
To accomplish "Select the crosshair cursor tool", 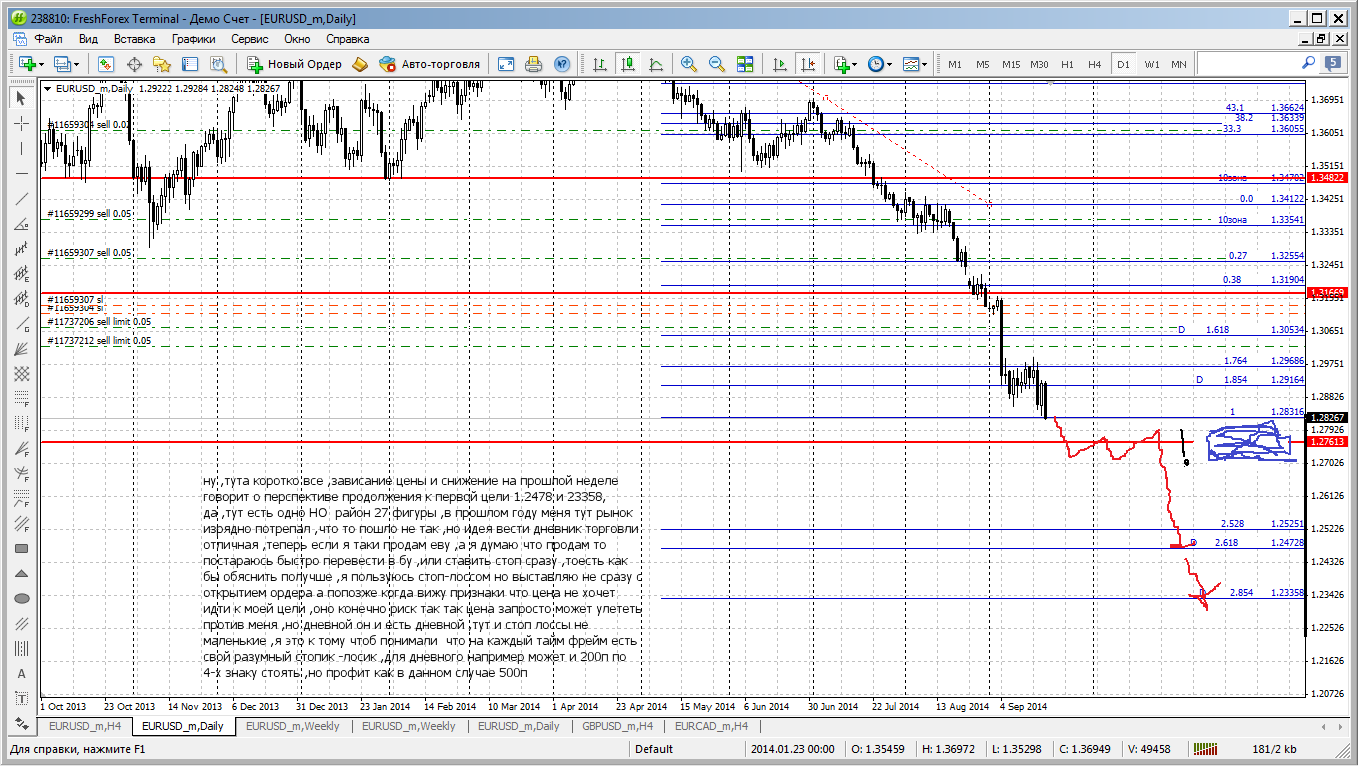I will 22,124.
